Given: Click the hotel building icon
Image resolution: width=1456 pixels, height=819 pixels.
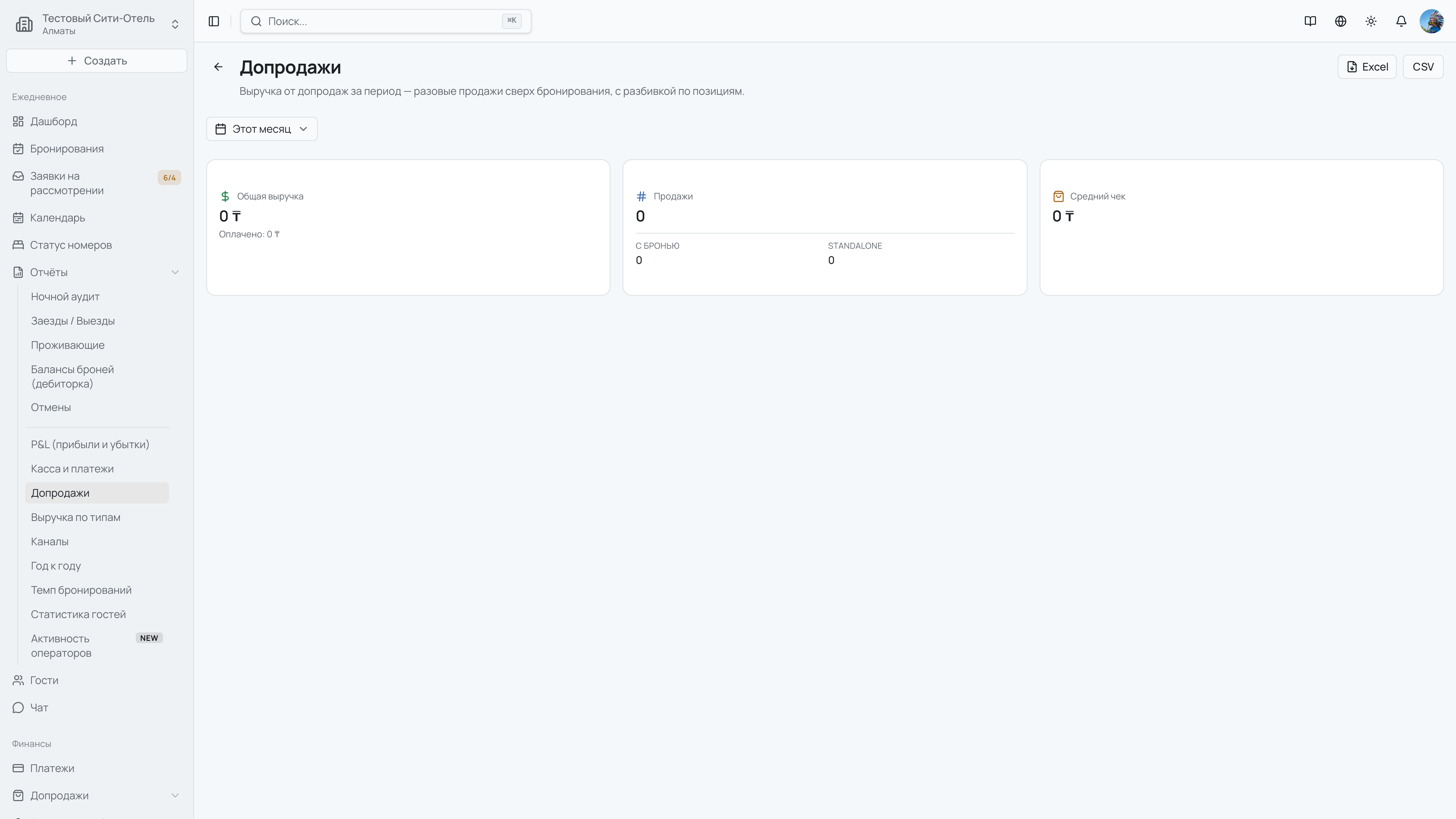Looking at the screenshot, I should click(24, 24).
